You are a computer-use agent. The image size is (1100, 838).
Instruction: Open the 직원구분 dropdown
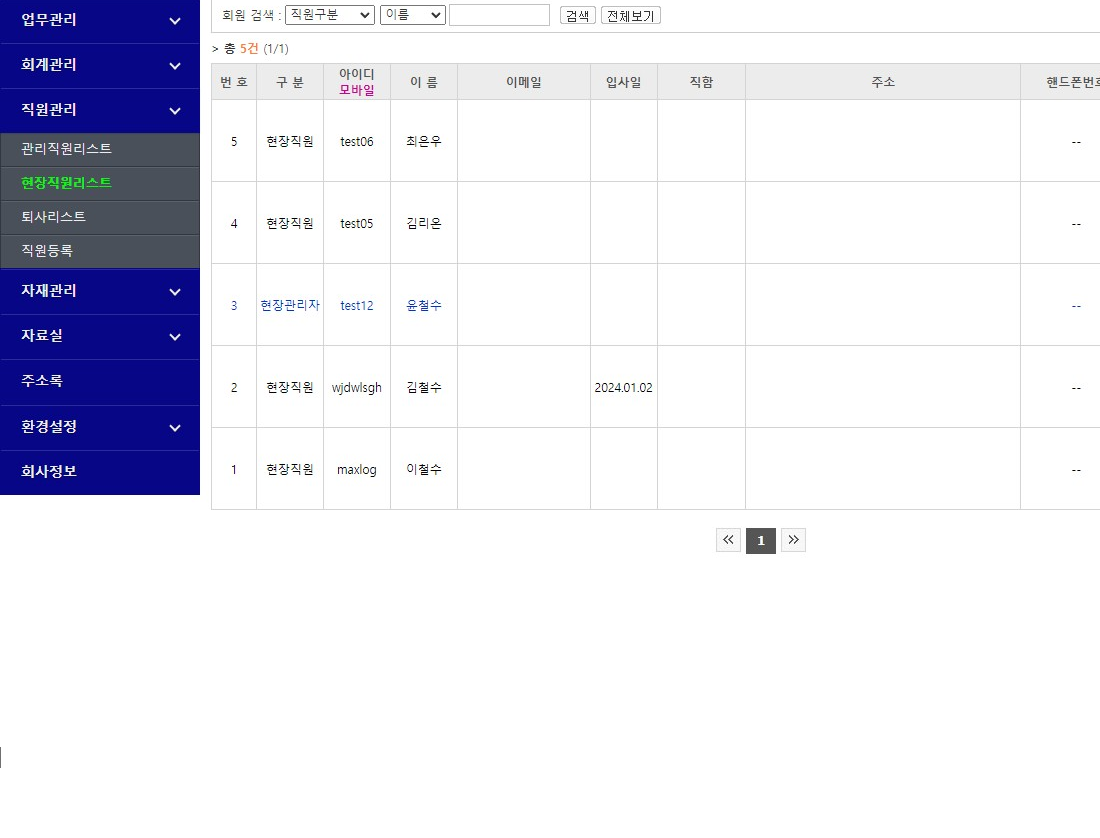pos(329,15)
